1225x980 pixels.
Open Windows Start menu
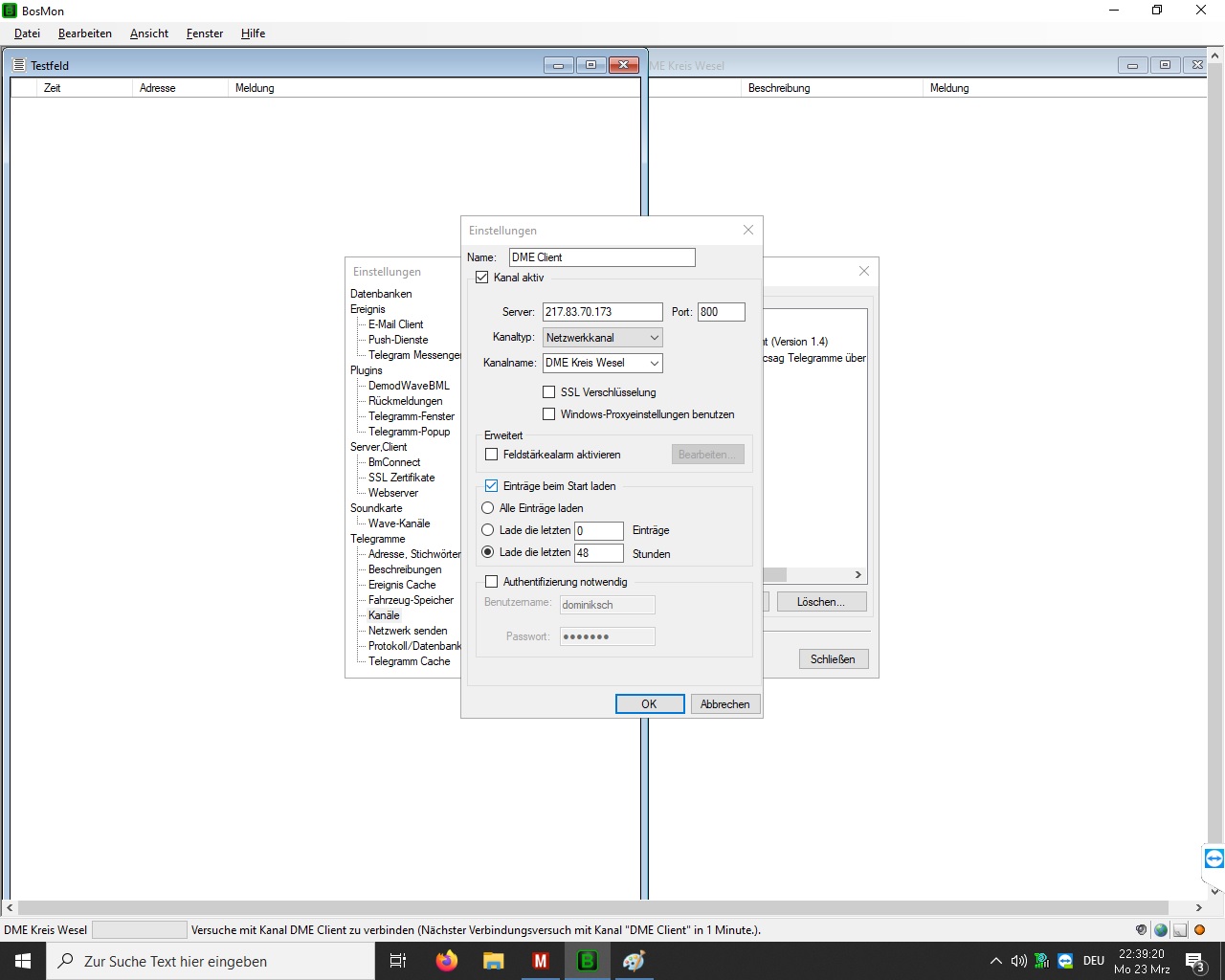(23, 961)
